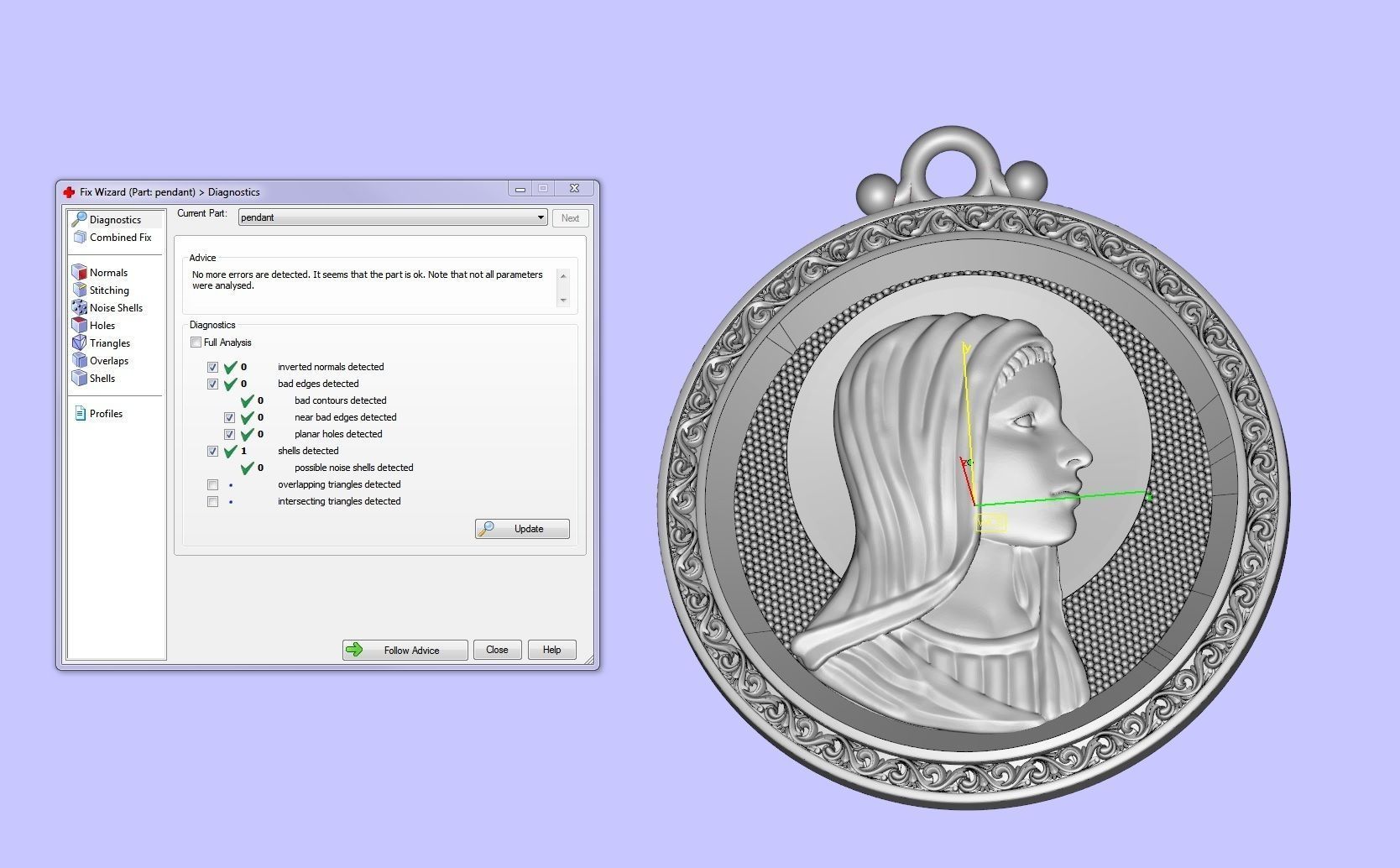Uncheck shells detected checkbox
The height and width of the screenshot is (868, 1400).
(212, 451)
